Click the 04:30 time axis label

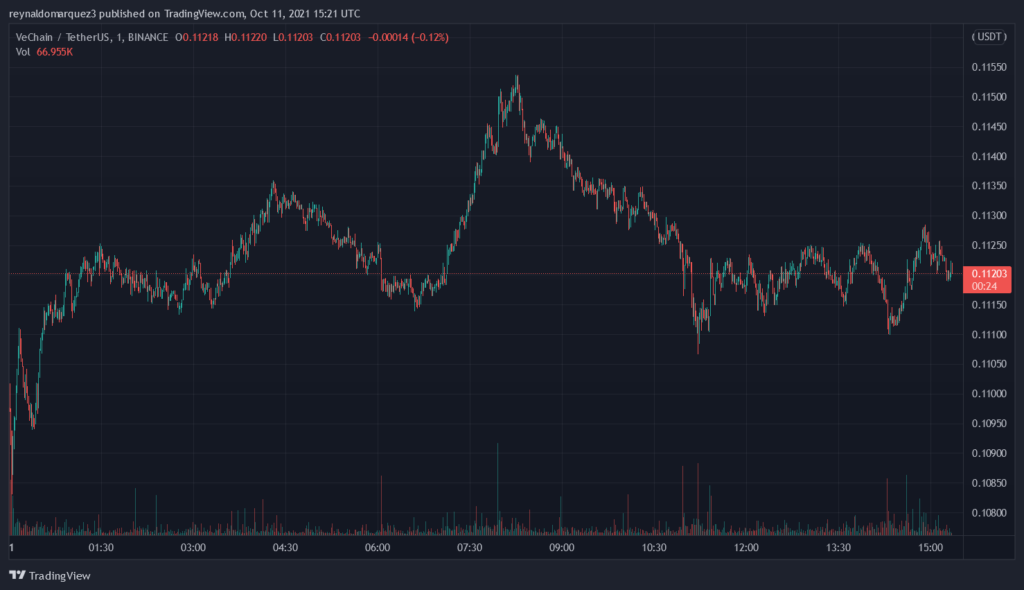coord(285,548)
